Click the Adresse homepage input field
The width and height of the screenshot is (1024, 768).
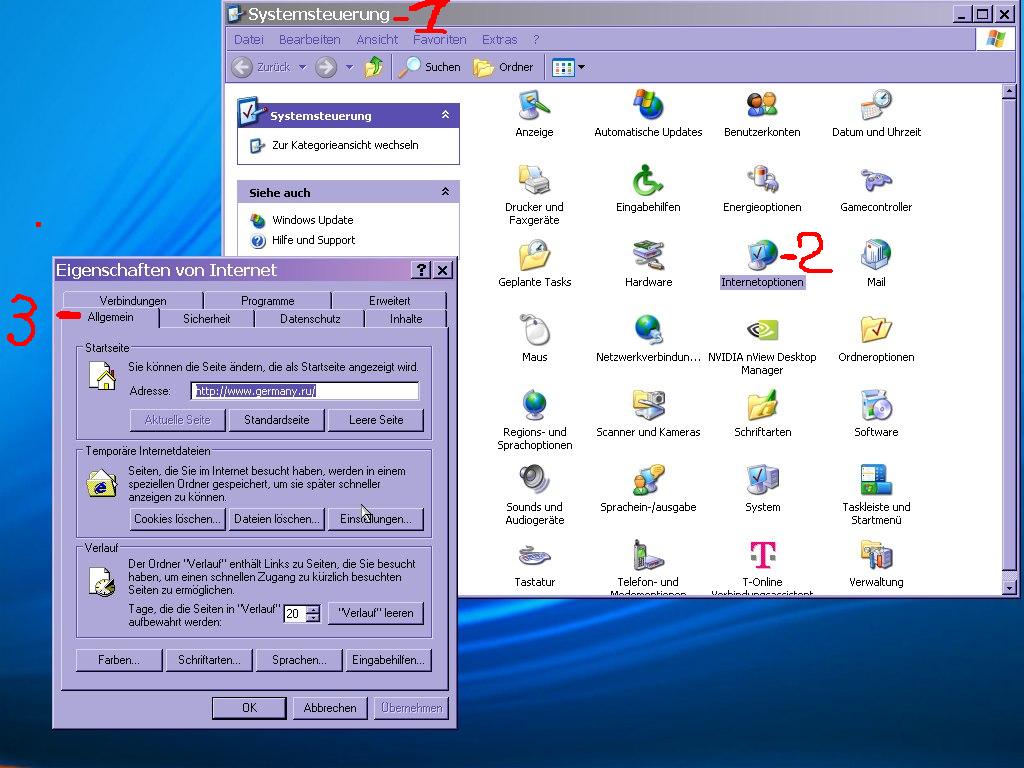click(305, 391)
